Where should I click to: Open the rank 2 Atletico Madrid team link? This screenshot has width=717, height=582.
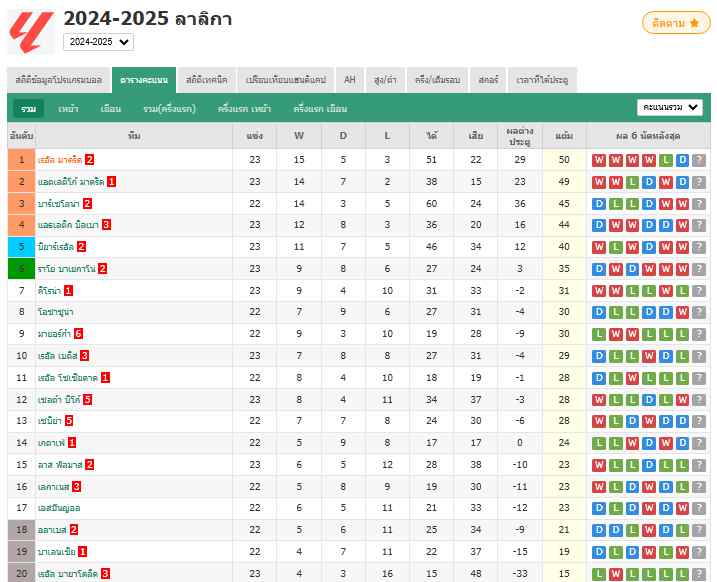click(71, 182)
